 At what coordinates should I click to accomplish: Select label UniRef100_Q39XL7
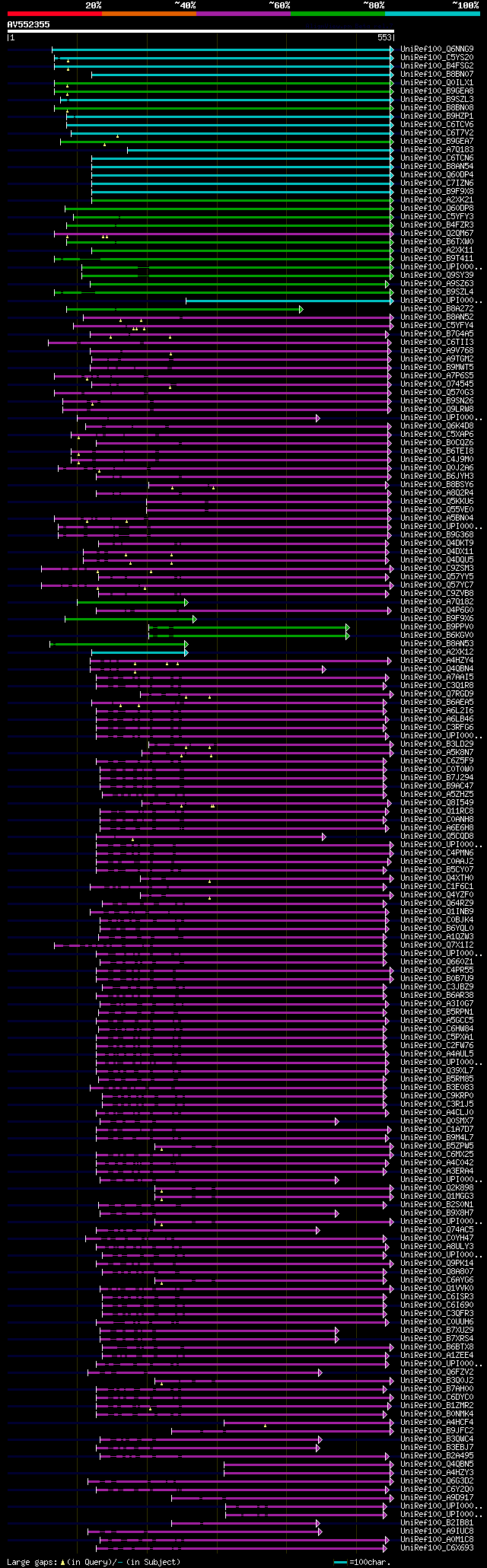tap(437, 1071)
